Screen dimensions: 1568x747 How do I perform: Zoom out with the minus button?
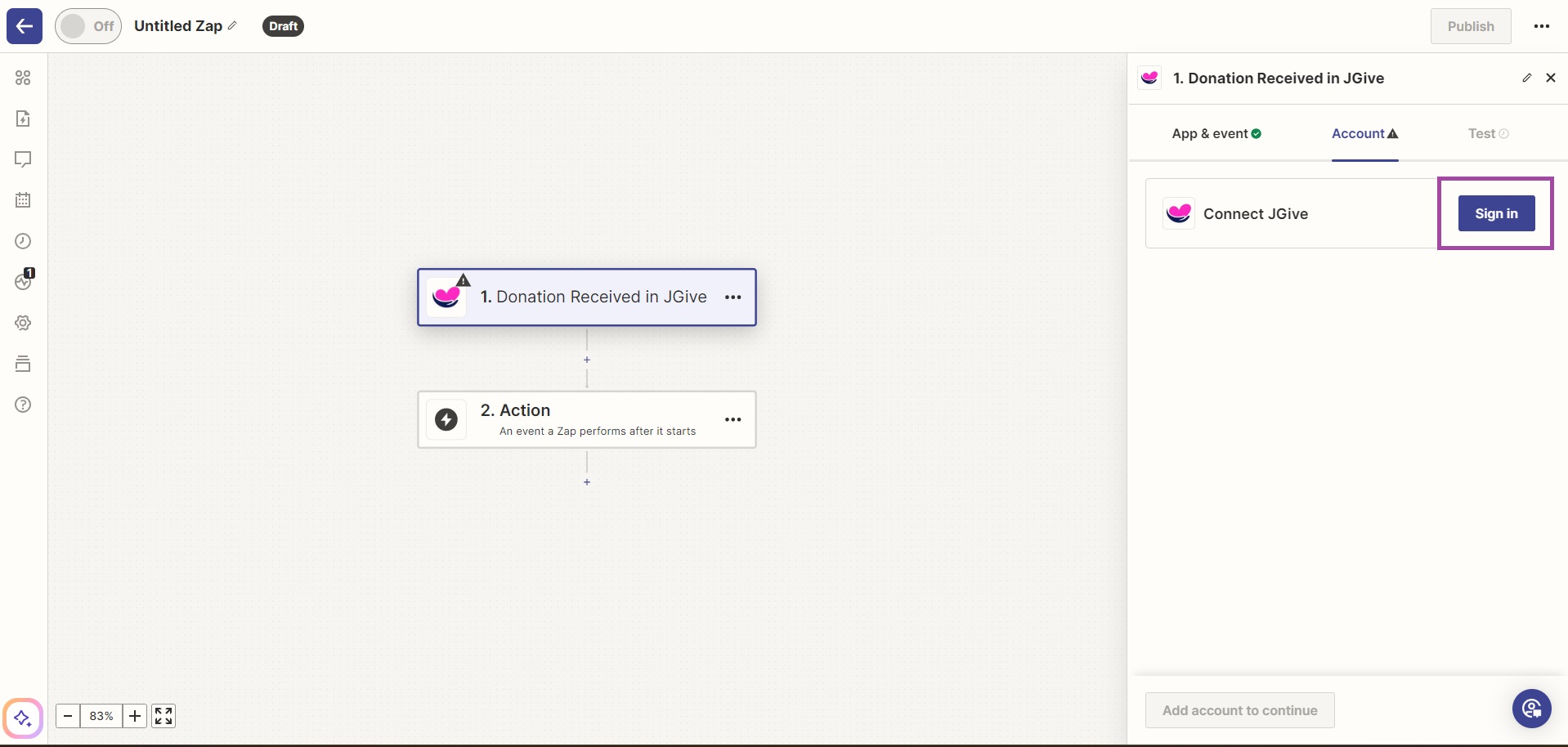pyautogui.click(x=69, y=716)
